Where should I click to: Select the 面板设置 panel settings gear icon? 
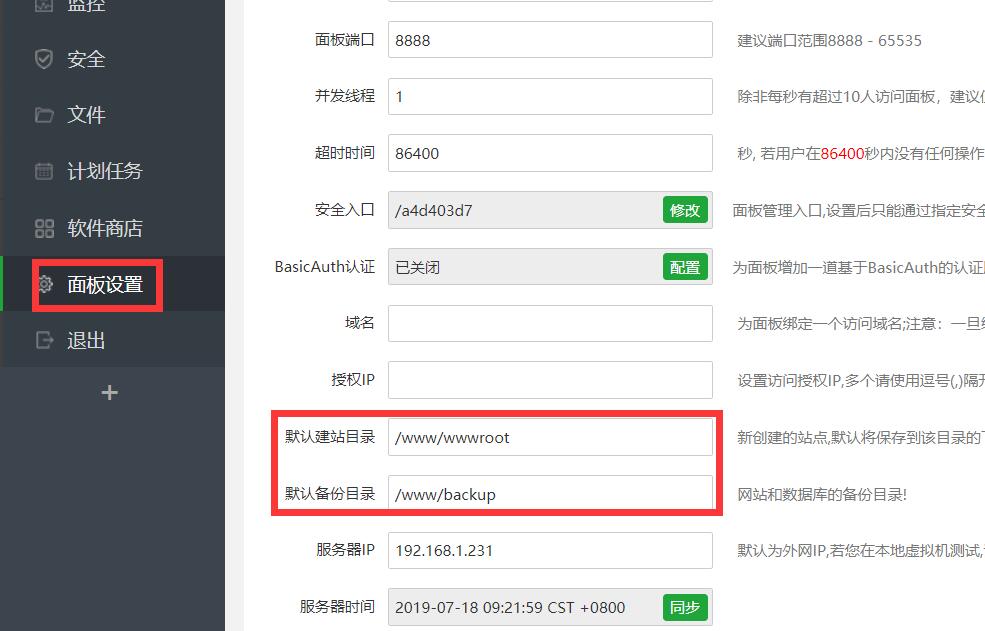[x=44, y=284]
